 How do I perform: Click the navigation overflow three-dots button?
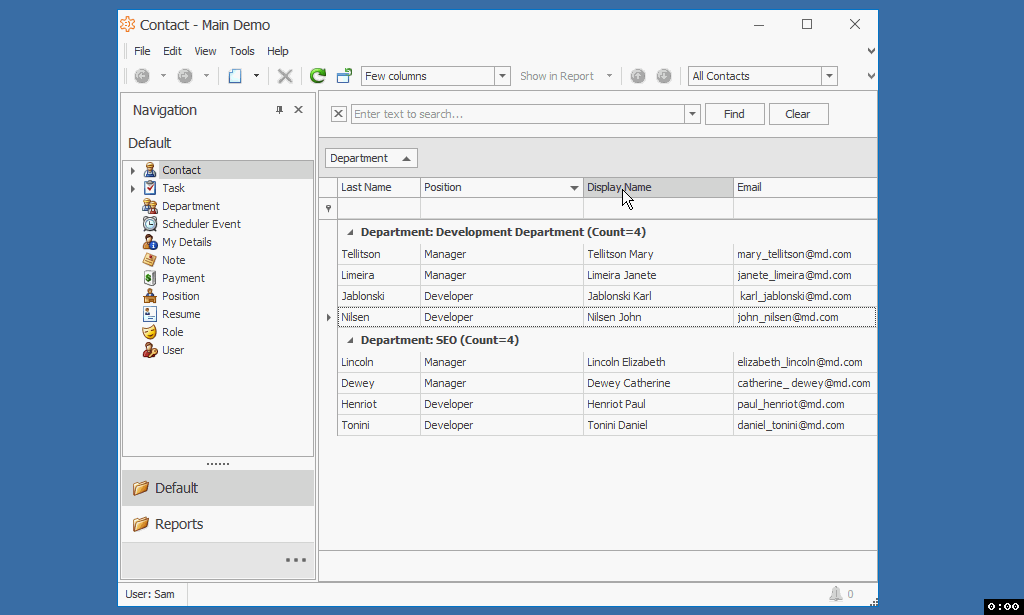pos(295,560)
